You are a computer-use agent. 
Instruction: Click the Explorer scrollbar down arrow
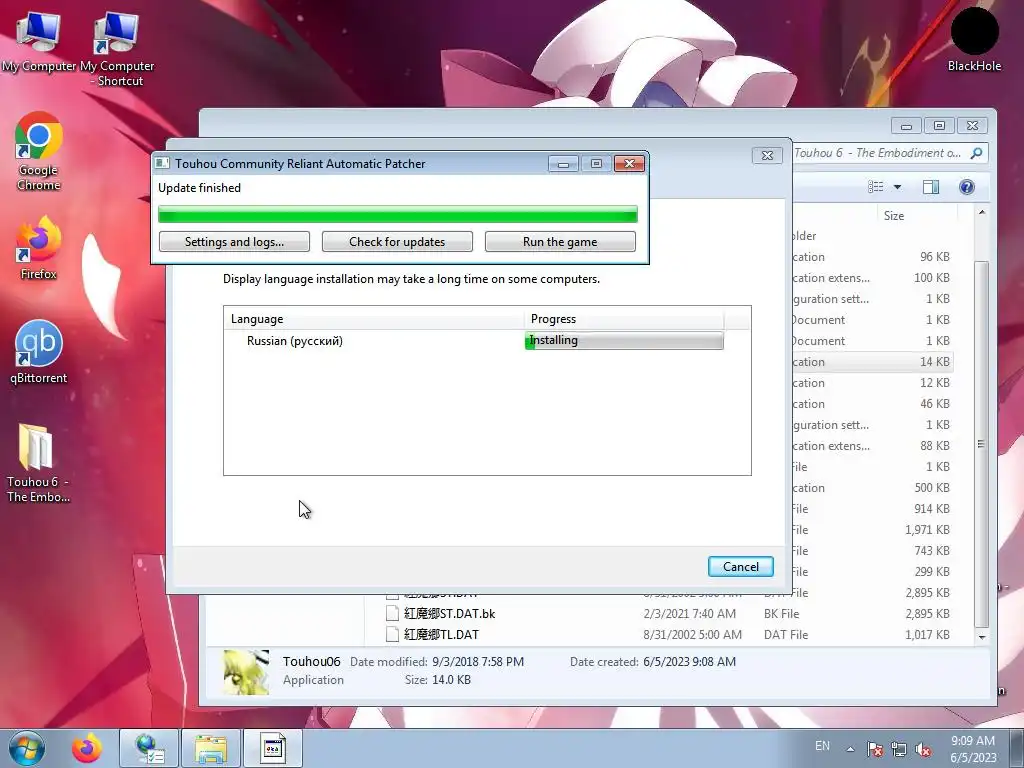(x=982, y=637)
